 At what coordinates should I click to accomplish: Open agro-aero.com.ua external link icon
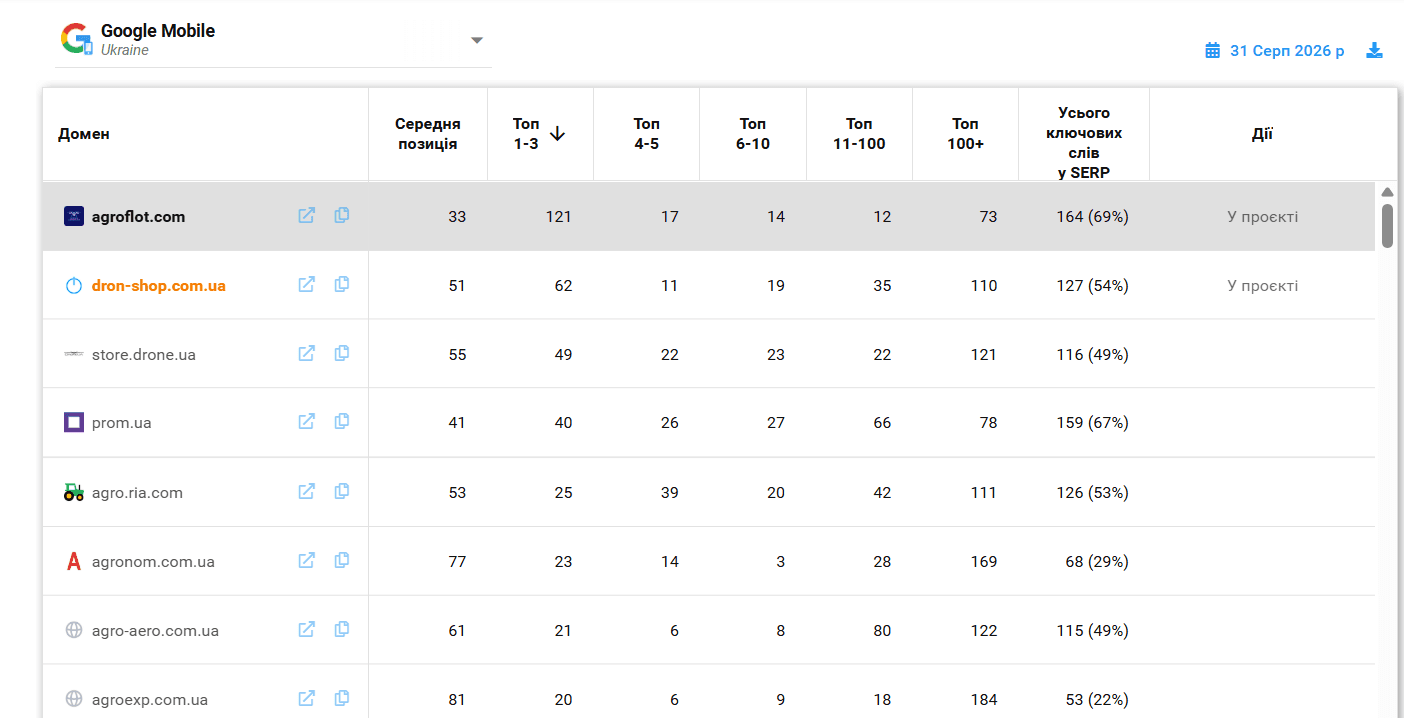307,629
